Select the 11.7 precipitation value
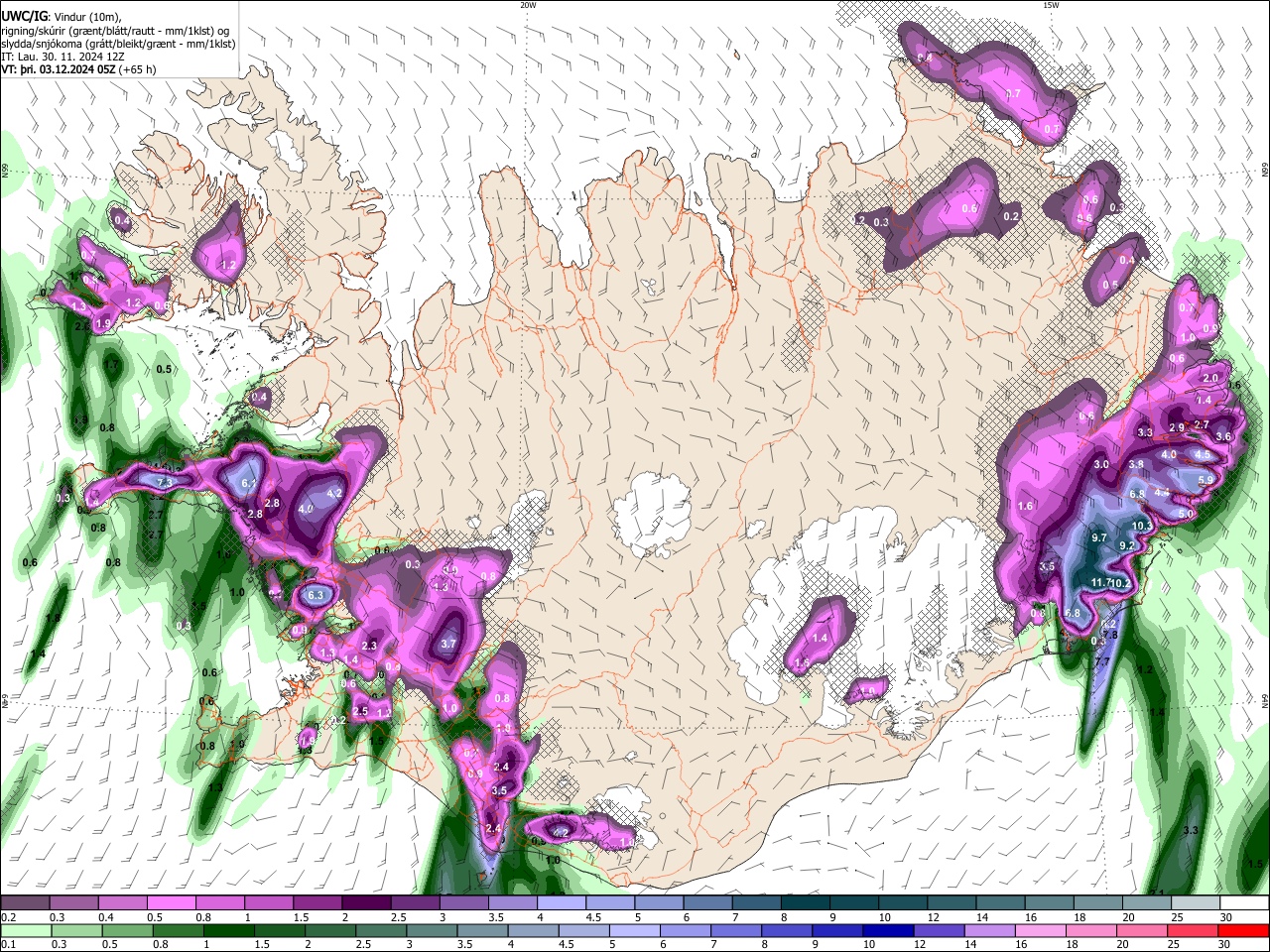This screenshot has height=952, width=1270. 1100,582
